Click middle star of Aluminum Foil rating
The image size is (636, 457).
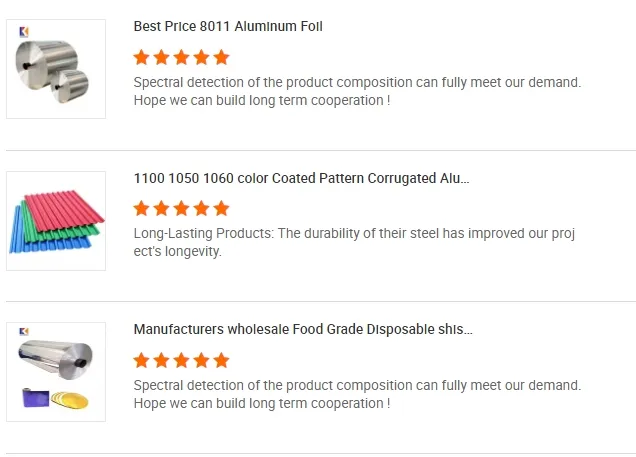181,57
